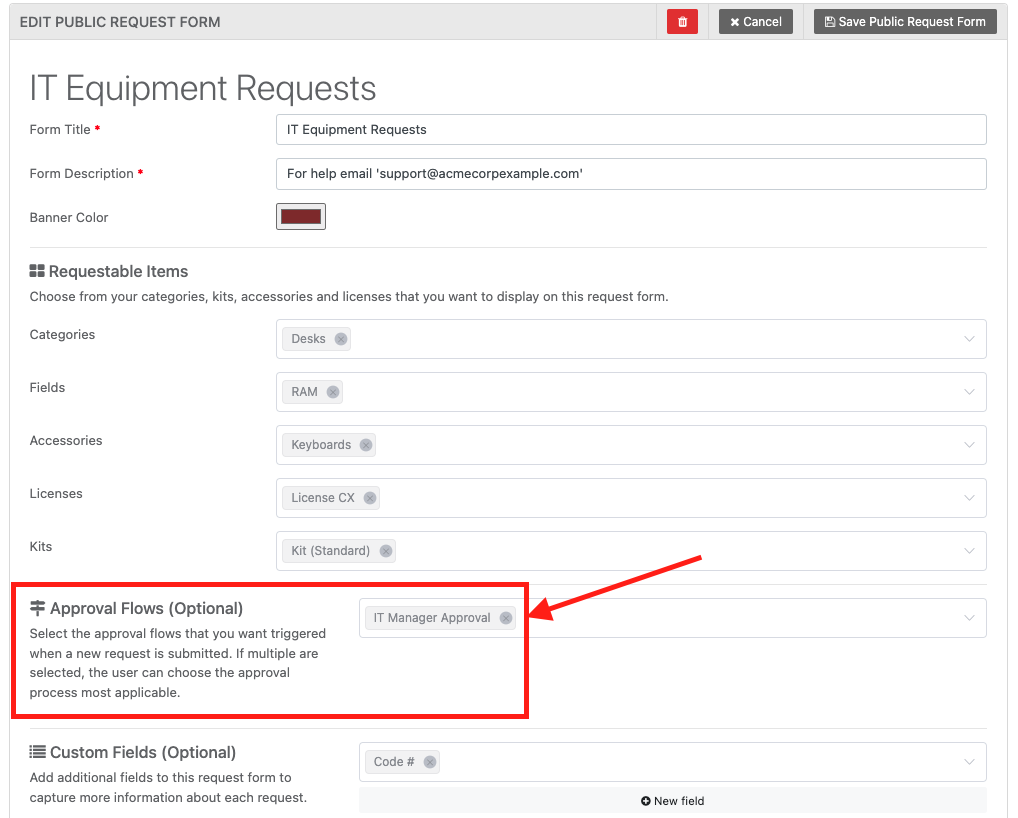The image size is (1018, 818).
Task: Remove License CX from Licenses
Action: [370, 497]
